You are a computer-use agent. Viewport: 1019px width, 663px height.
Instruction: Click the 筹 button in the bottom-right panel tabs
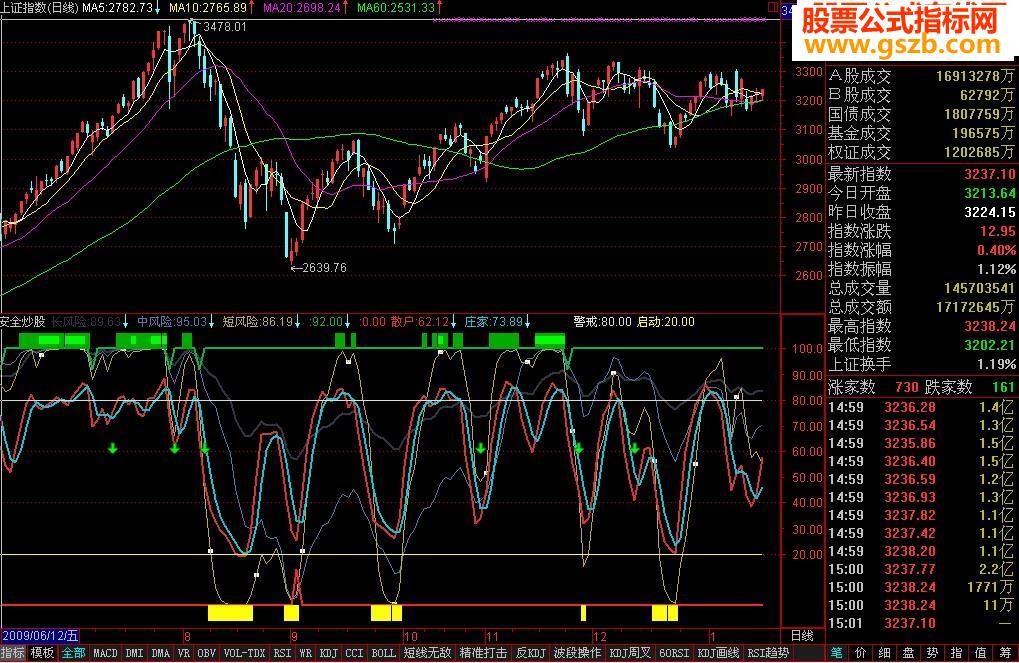(x=1005, y=653)
